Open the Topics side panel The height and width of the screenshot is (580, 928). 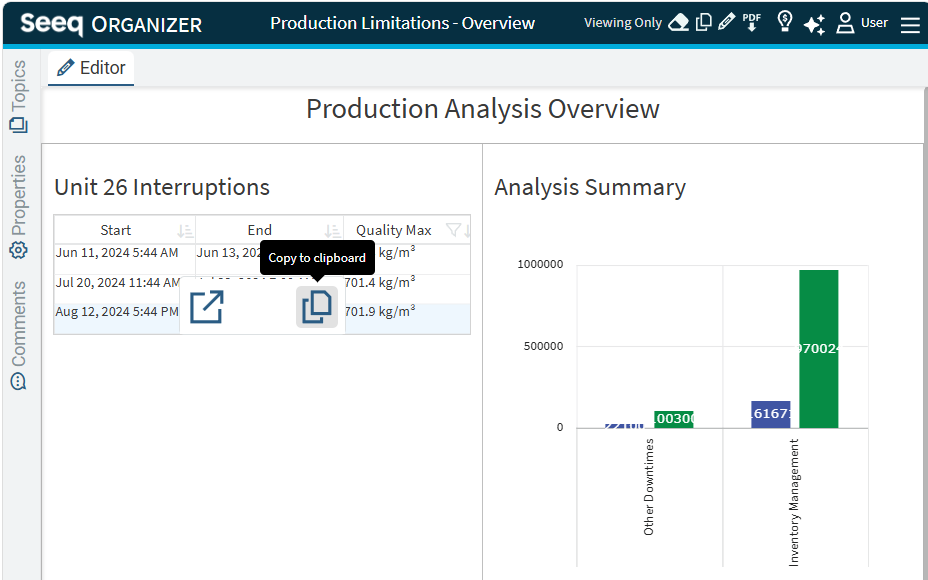point(19,96)
